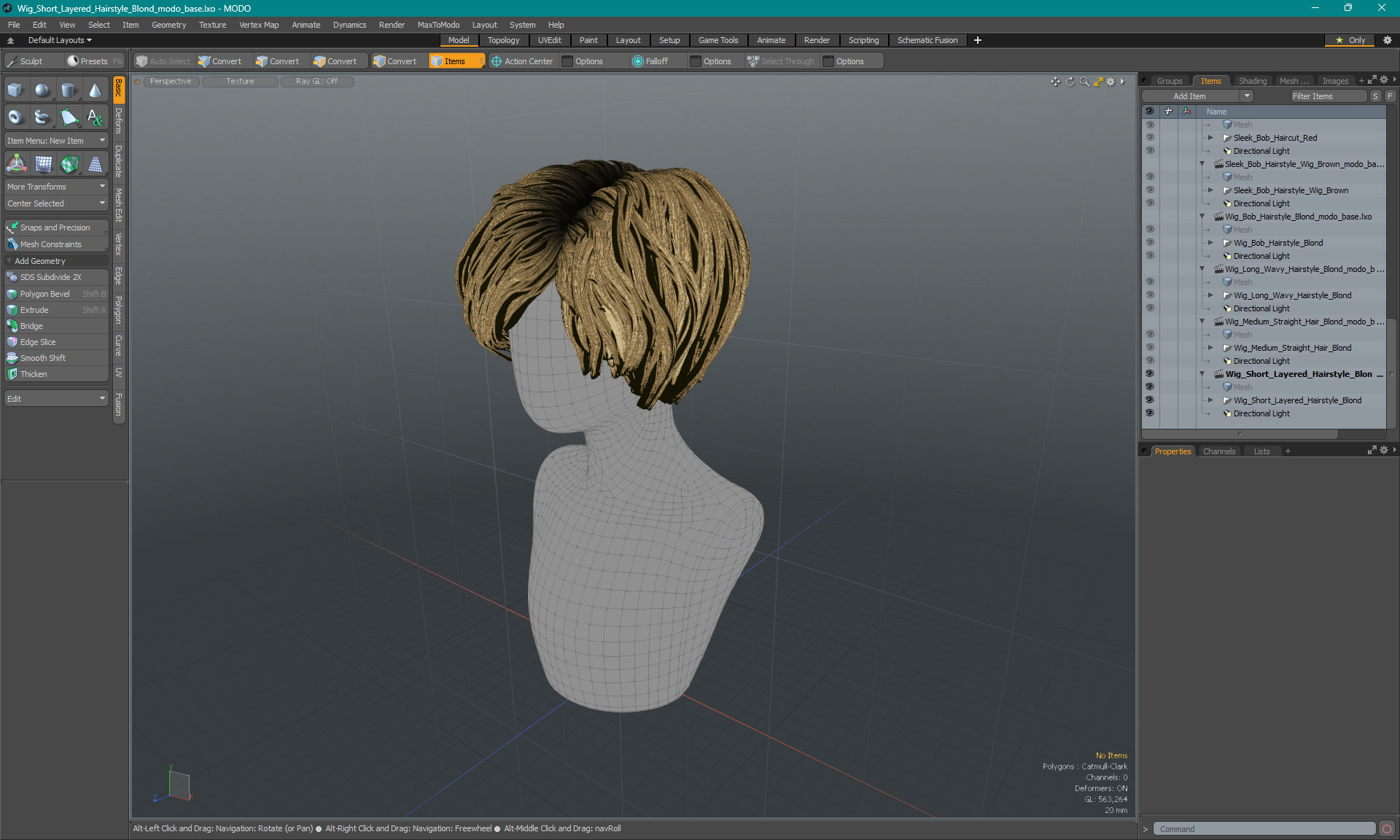This screenshot has width=1400, height=840.
Task: Activate the transform gizmo tool
Action: (16, 164)
